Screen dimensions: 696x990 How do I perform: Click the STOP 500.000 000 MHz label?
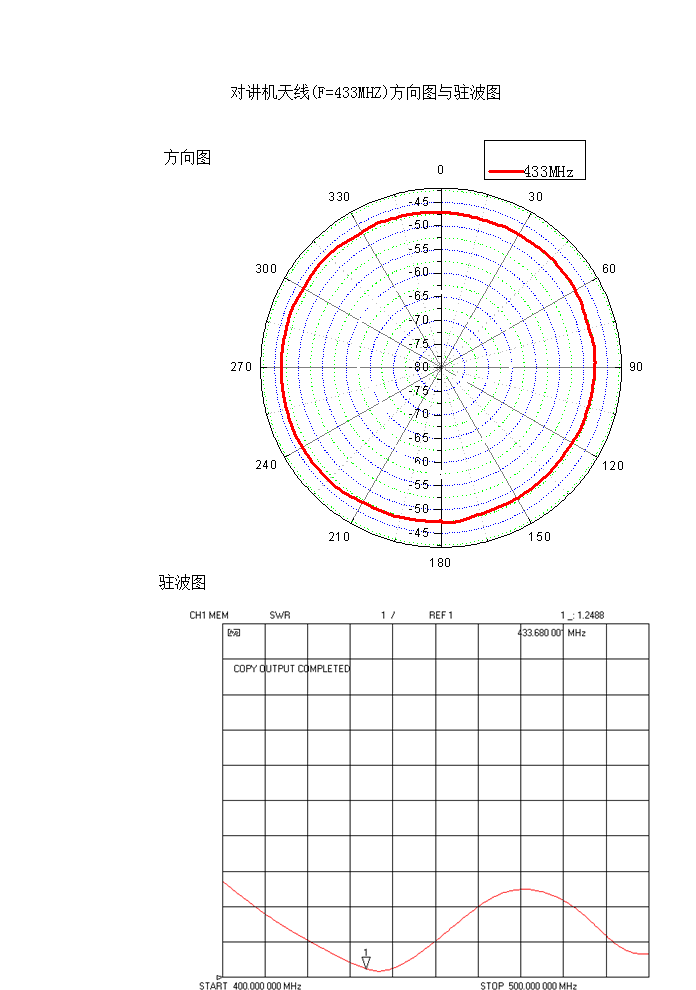[530, 985]
